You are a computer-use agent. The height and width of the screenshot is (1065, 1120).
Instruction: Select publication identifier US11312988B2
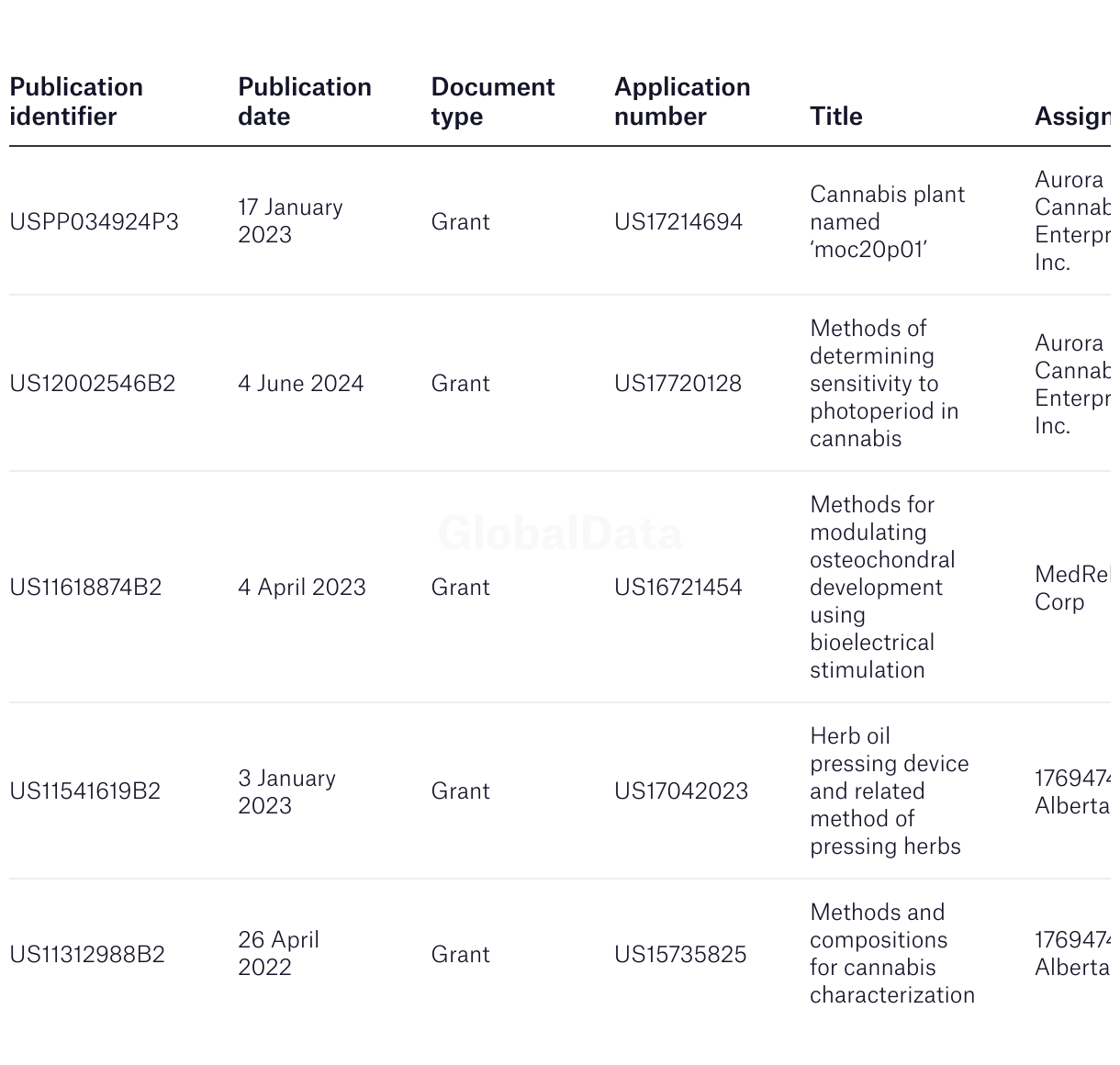87,955
